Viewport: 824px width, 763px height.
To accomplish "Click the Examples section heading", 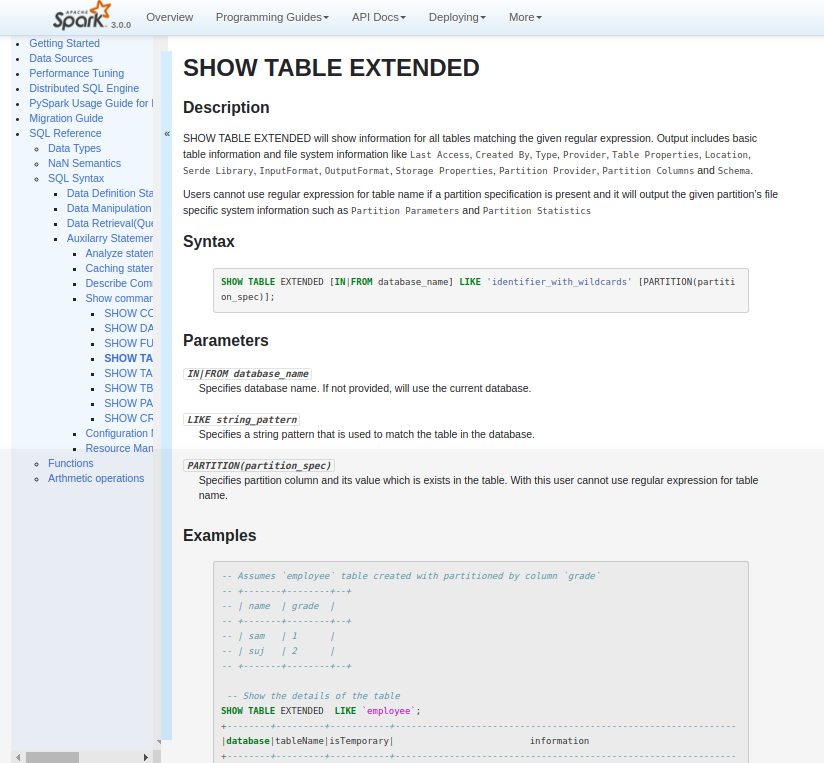I will click(x=220, y=535).
